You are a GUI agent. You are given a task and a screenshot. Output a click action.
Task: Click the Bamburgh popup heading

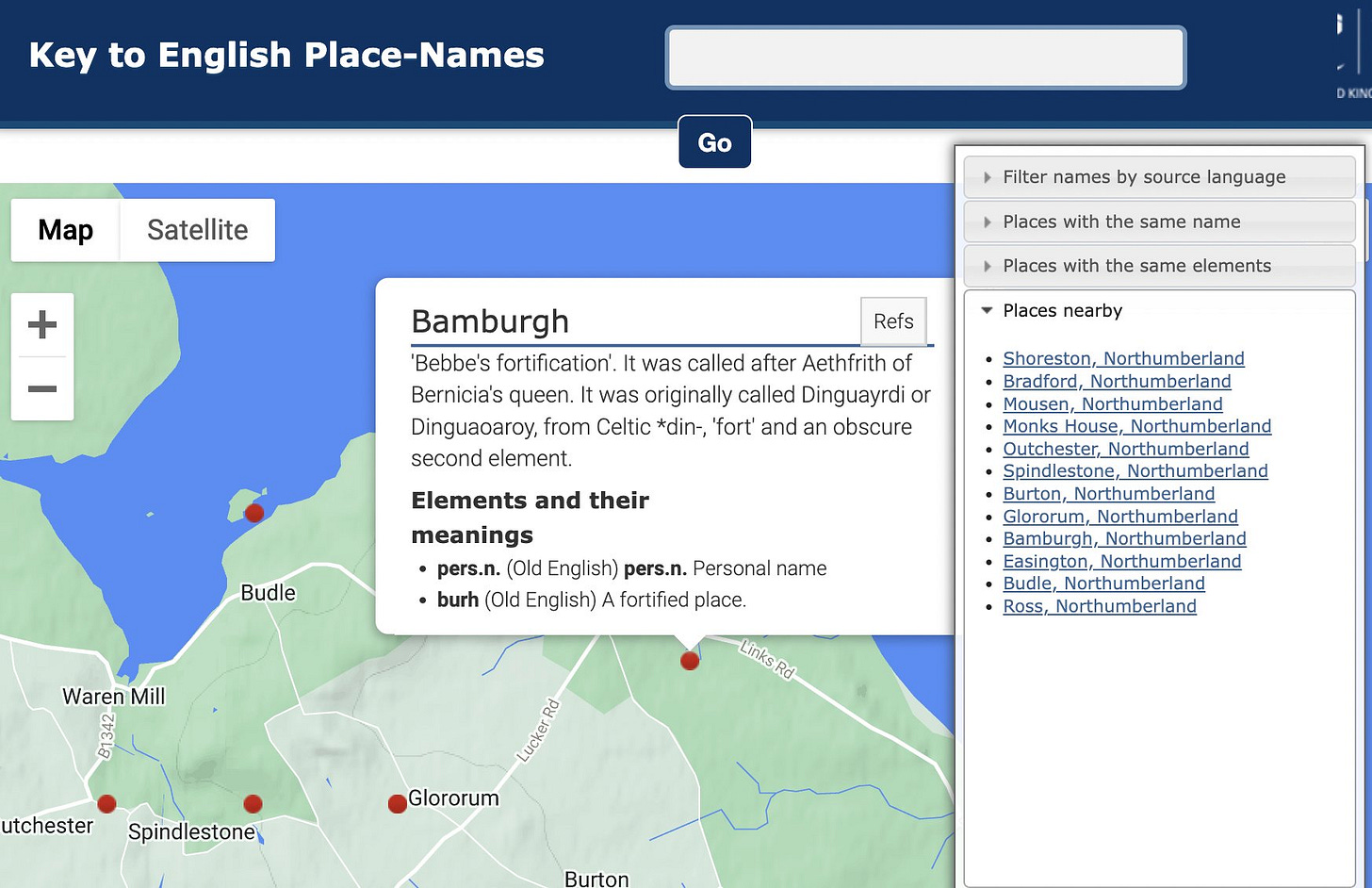click(x=490, y=321)
